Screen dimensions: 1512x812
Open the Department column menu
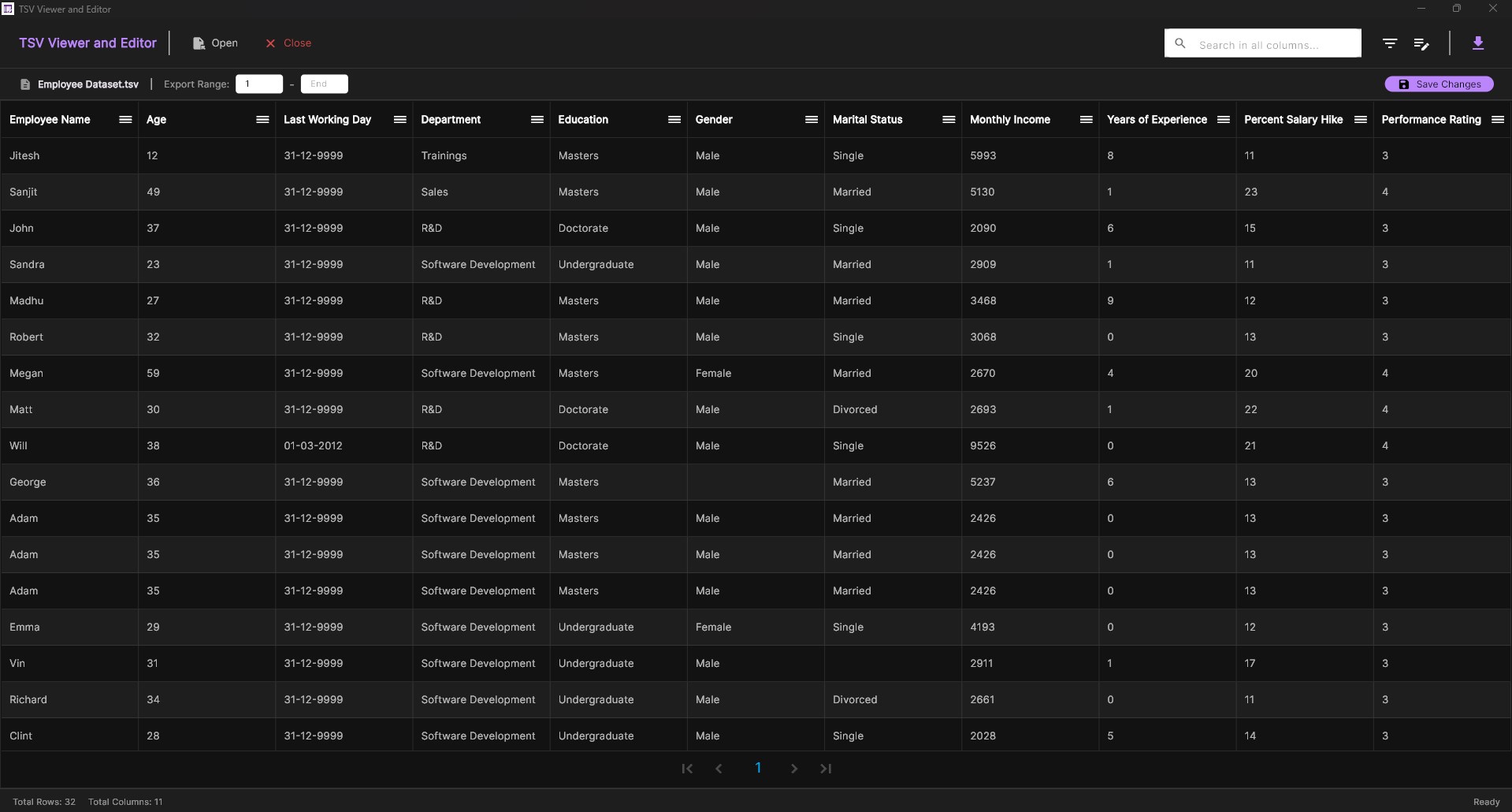[537, 120]
